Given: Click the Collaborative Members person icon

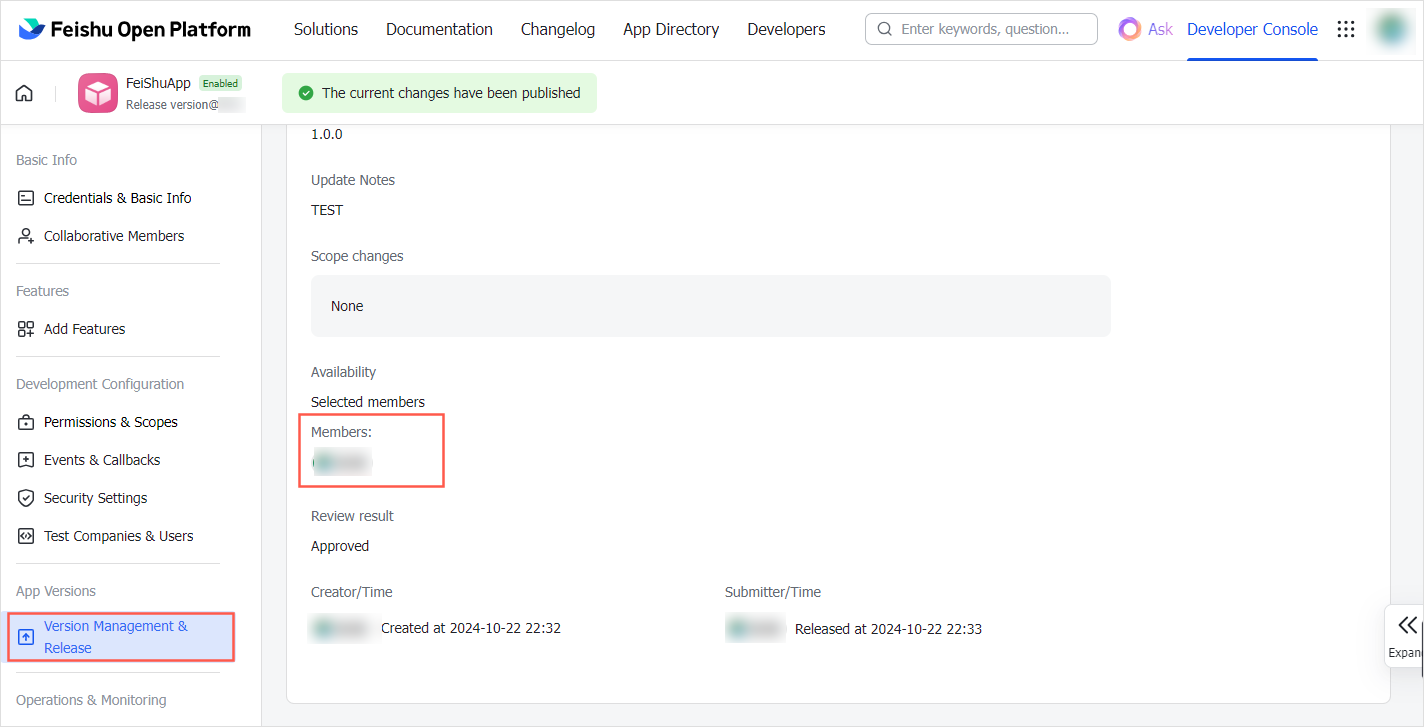Looking at the screenshot, I should coord(26,236).
